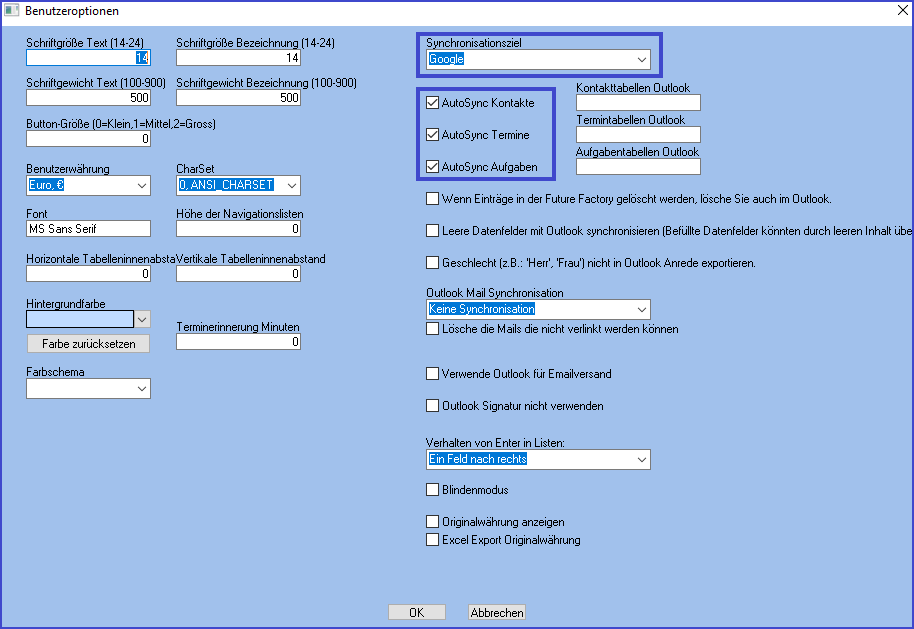Image resolution: width=914 pixels, height=629 pixels.
Task: Enable 'Excel Export Originalwährung'
Action: coord(433,539)
